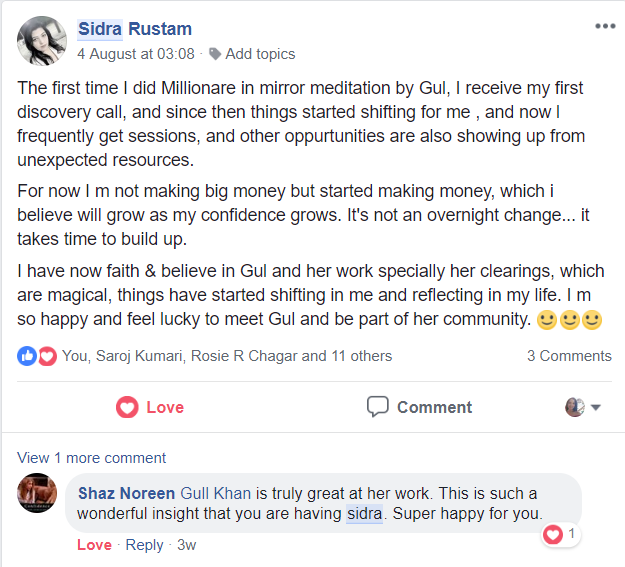Toggle the Love reaction on the post

pyautogui.click(x=150, y=407)
